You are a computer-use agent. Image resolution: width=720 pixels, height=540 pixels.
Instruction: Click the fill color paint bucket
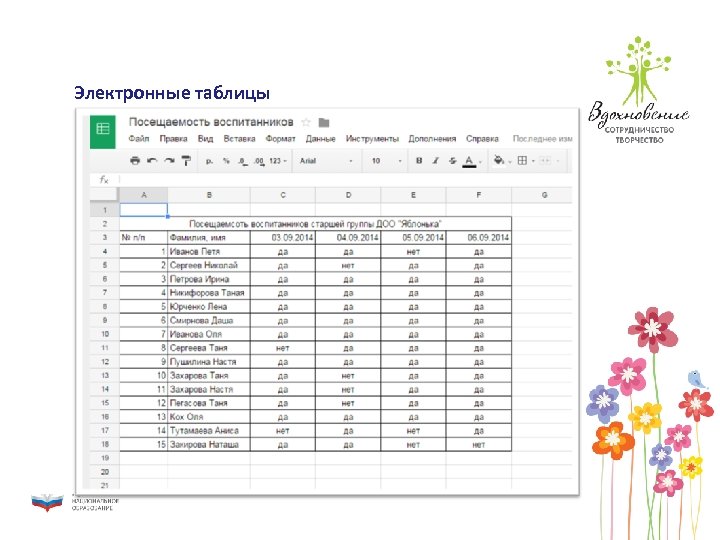pyautogui.click(x=499, y=161)
